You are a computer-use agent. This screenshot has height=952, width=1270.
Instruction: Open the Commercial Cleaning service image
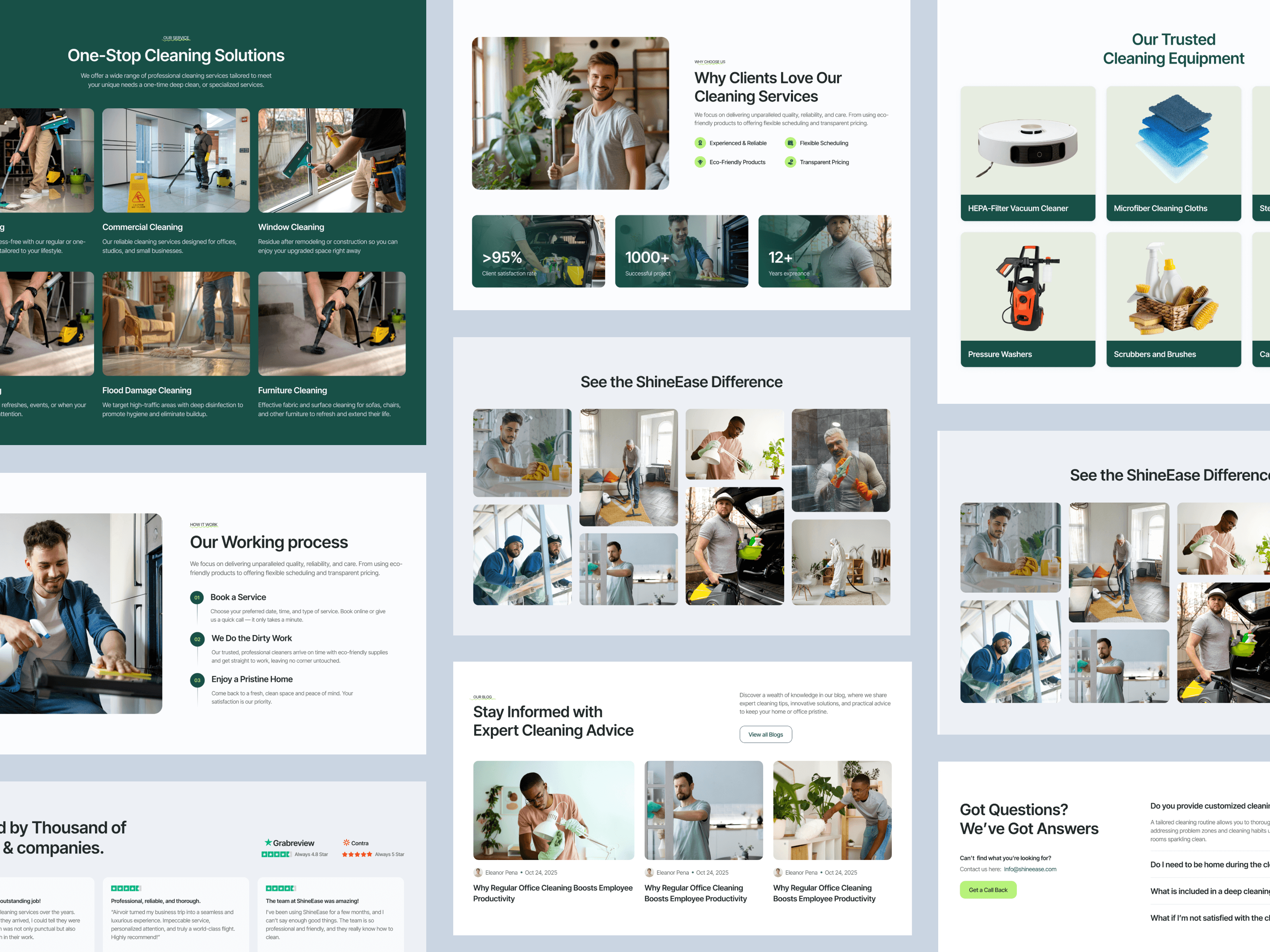pos(176,160)
